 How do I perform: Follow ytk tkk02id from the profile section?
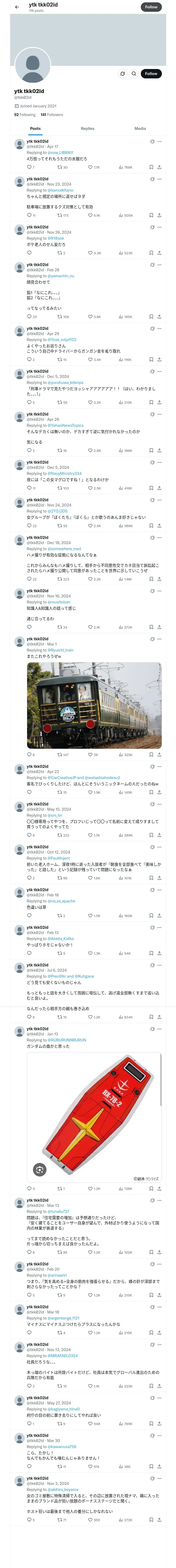(x=151, y=74)
